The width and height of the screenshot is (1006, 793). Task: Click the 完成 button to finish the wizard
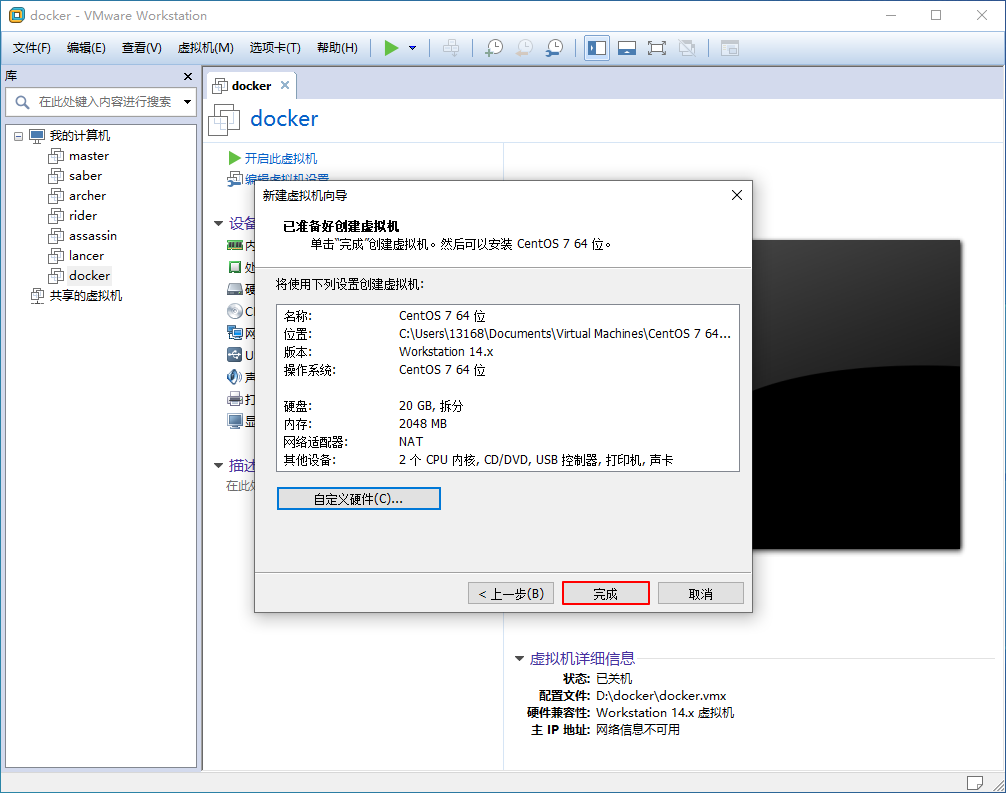point(605,592)
